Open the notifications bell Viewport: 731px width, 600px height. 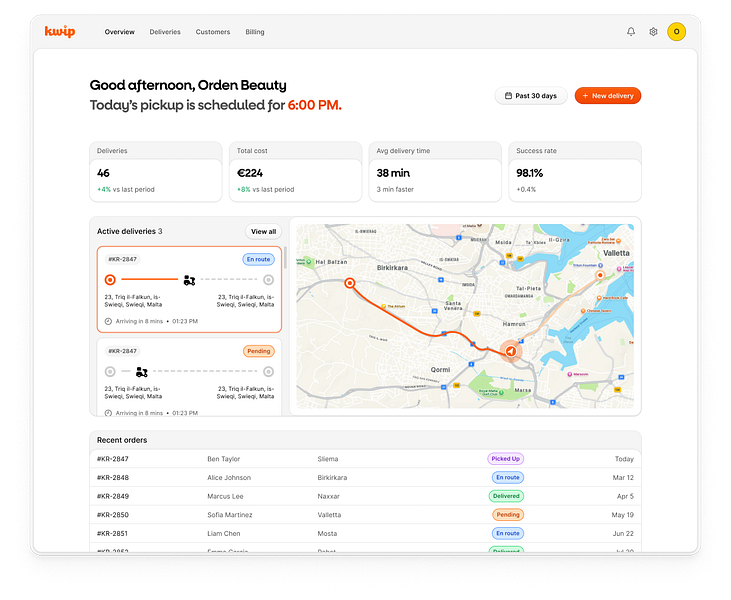631,32
